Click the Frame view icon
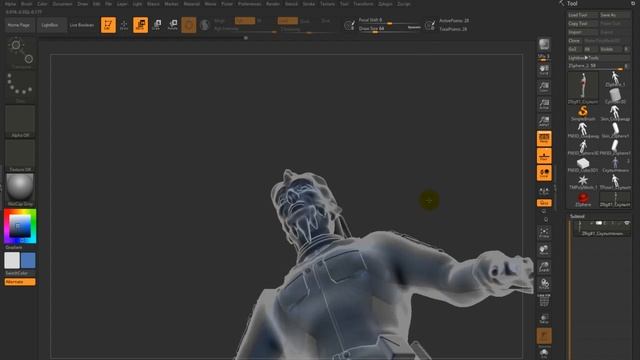 click(x=544, y=233)
